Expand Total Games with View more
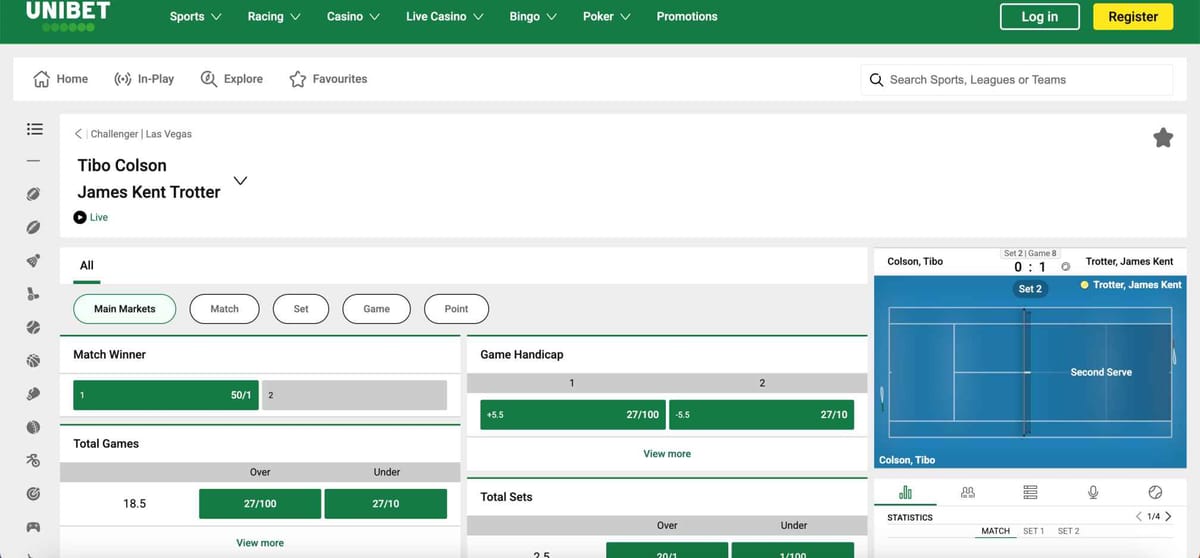 [260, 543]
